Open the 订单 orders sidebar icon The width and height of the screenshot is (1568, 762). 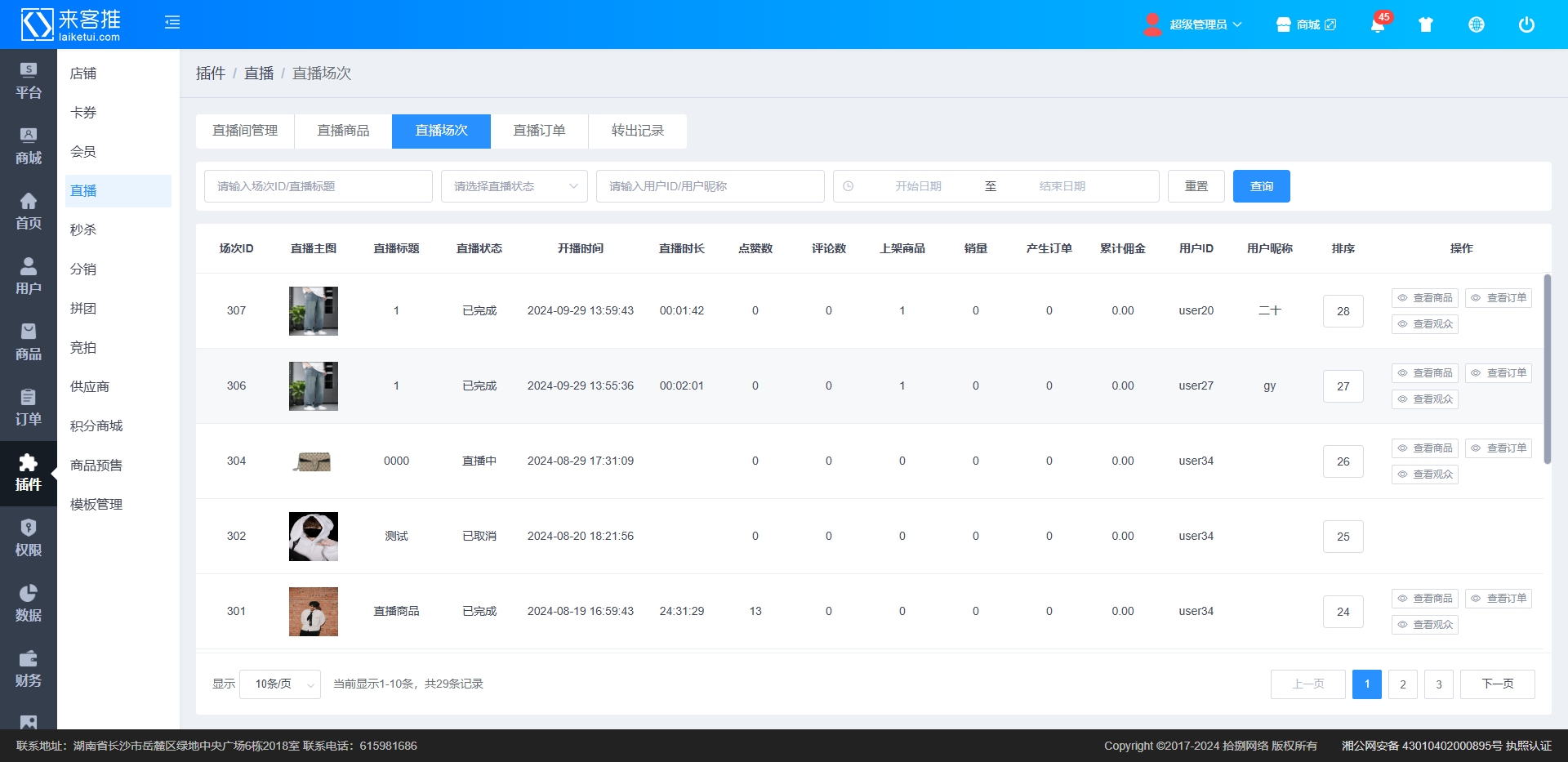29,408
